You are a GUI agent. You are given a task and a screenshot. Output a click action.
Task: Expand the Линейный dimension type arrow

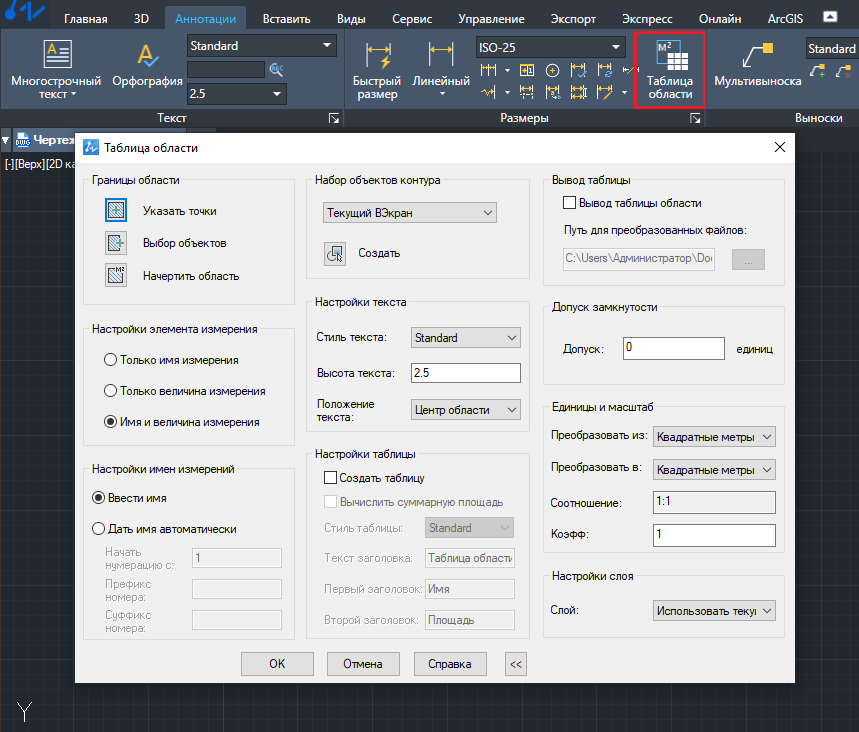tap(442, 94)
